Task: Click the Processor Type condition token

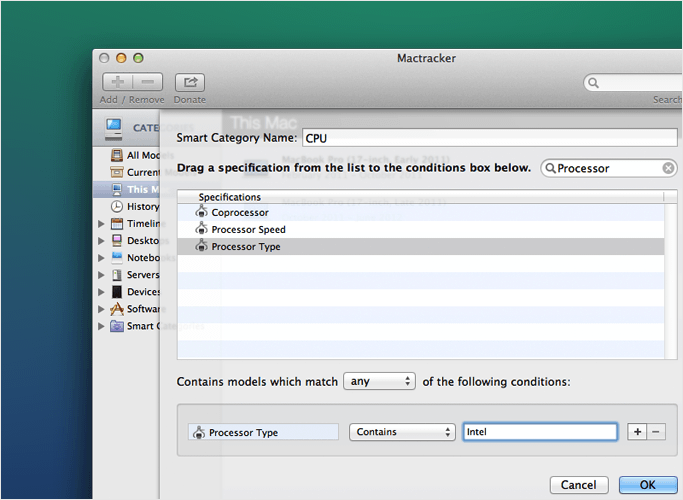Action: click(x=264, y=432)
